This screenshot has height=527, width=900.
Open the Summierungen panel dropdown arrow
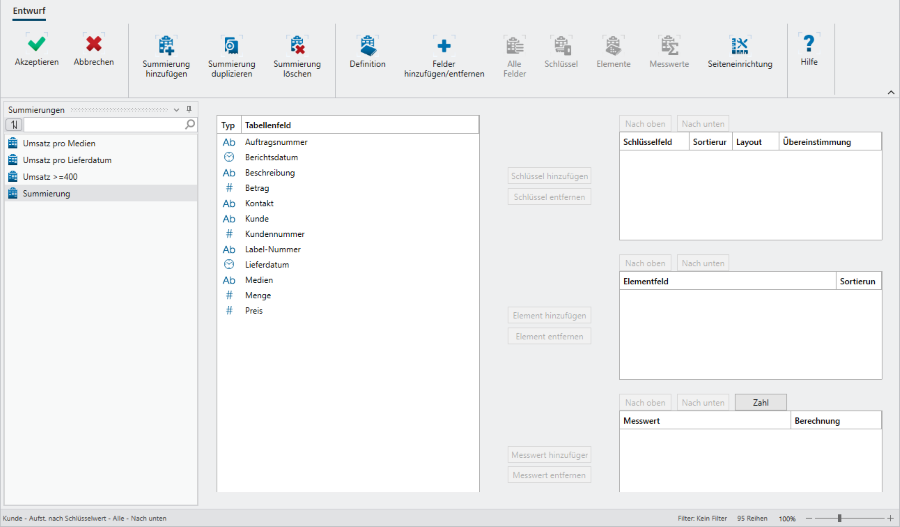tap(177, 109)
